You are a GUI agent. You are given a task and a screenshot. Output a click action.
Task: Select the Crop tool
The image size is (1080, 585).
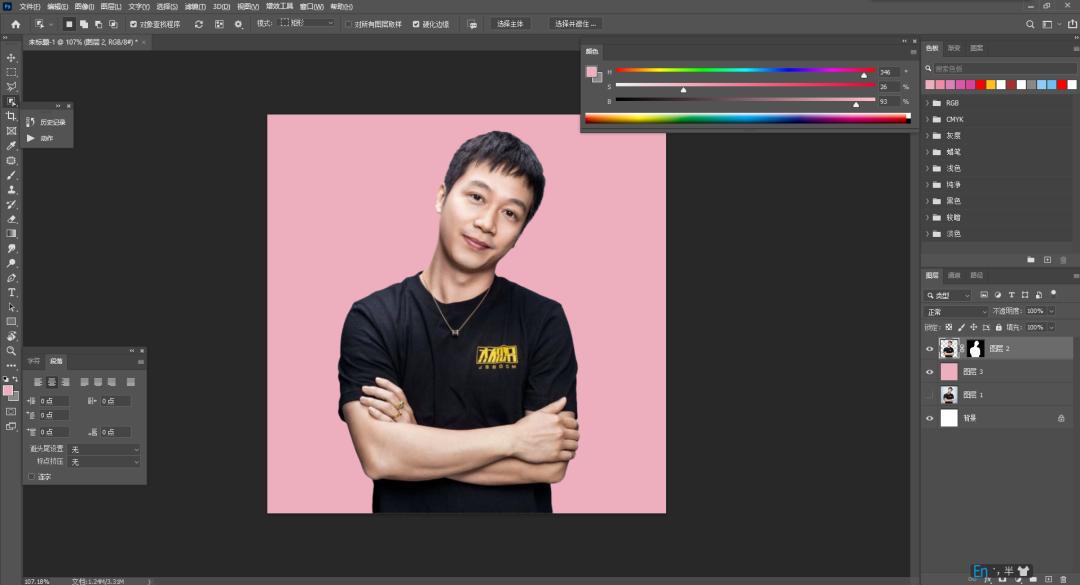coord(11,116)
